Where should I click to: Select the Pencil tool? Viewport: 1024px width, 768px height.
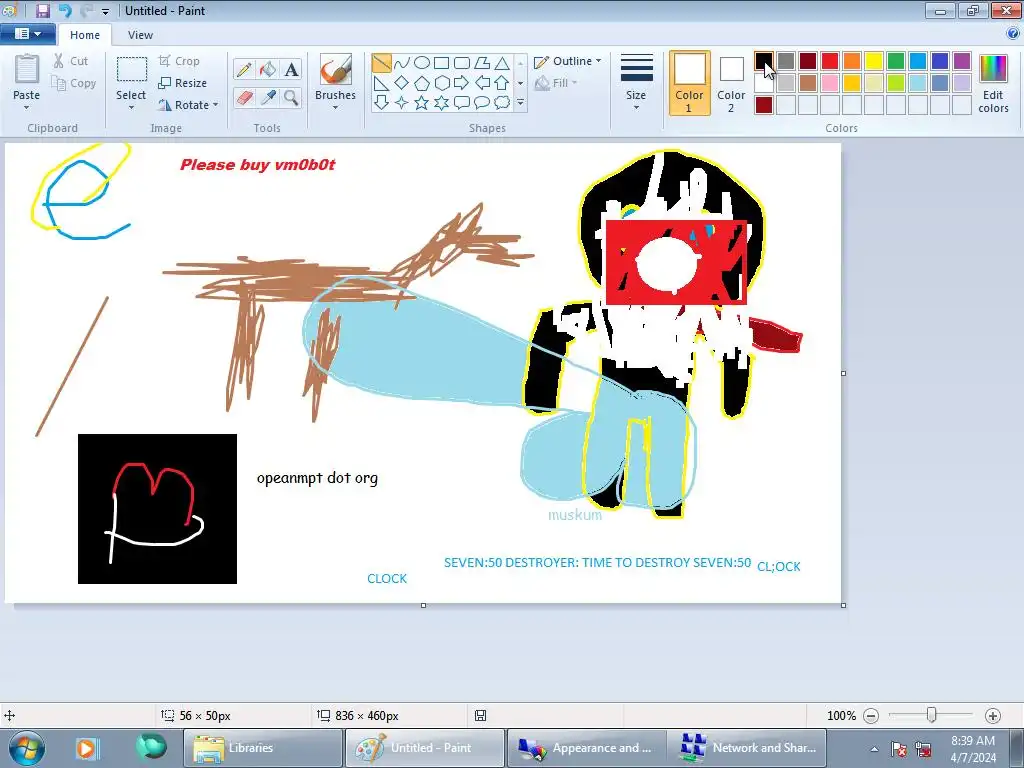[244, 69]
